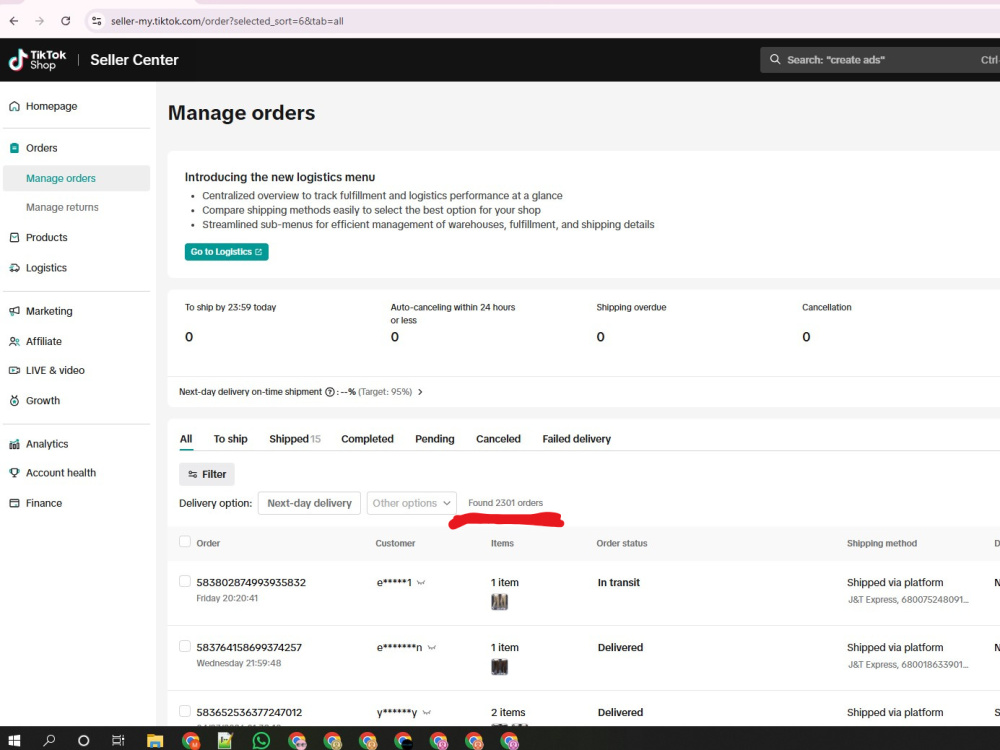This screenshot has height=750, width=1000.
Task: Switch to Completed tab
Action: coord(367,439)
